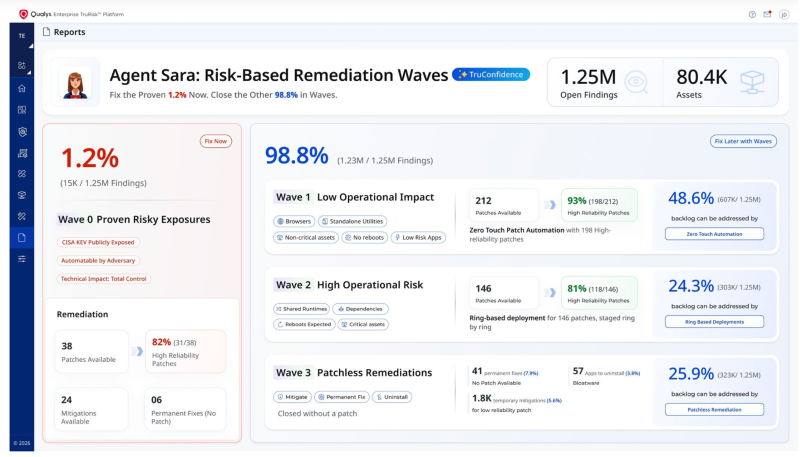
Task: Select the Automatable by Adversary tag
Action: point(98,261)
